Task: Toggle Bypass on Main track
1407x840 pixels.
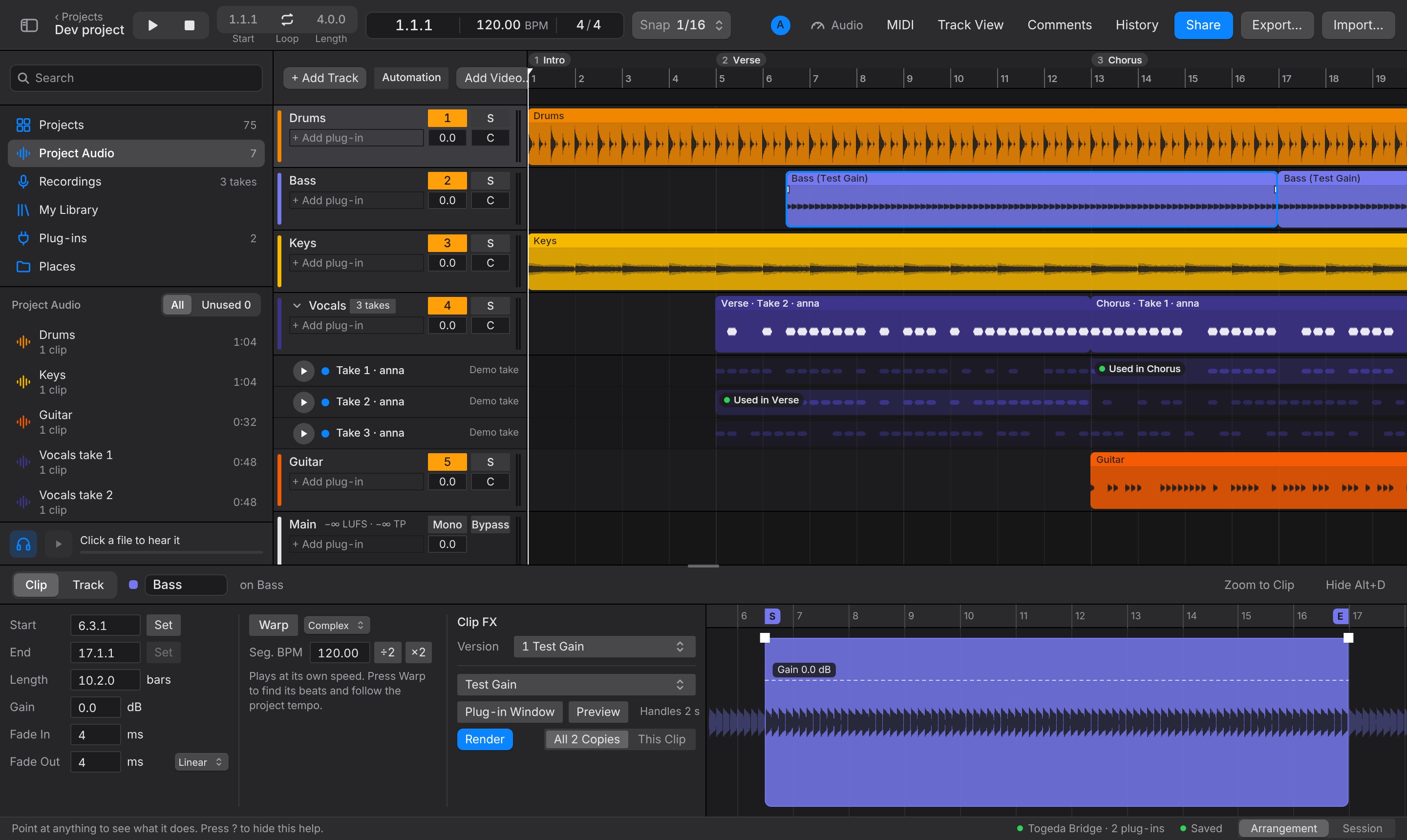Action: [x=490, y=524]
